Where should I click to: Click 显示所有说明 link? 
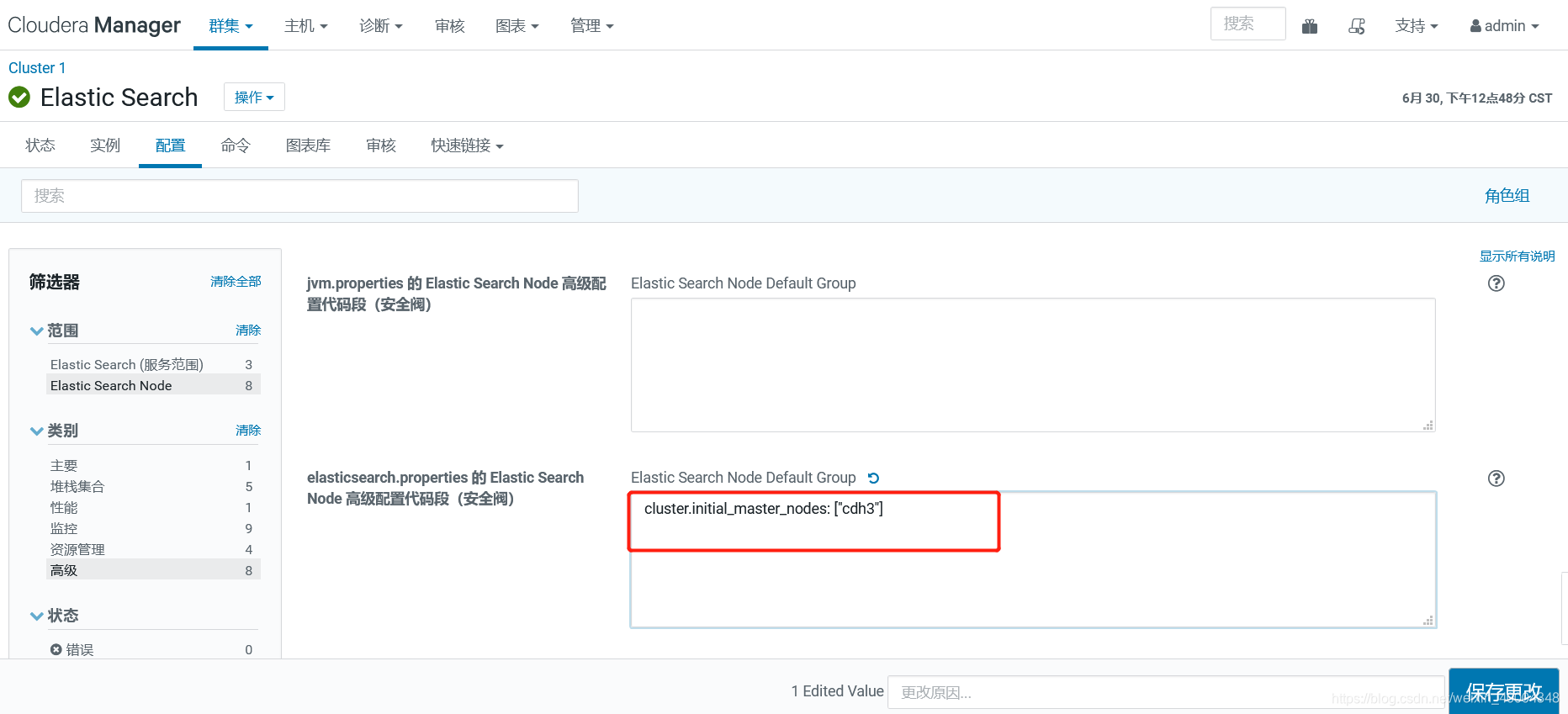[x=1518, y=257]
